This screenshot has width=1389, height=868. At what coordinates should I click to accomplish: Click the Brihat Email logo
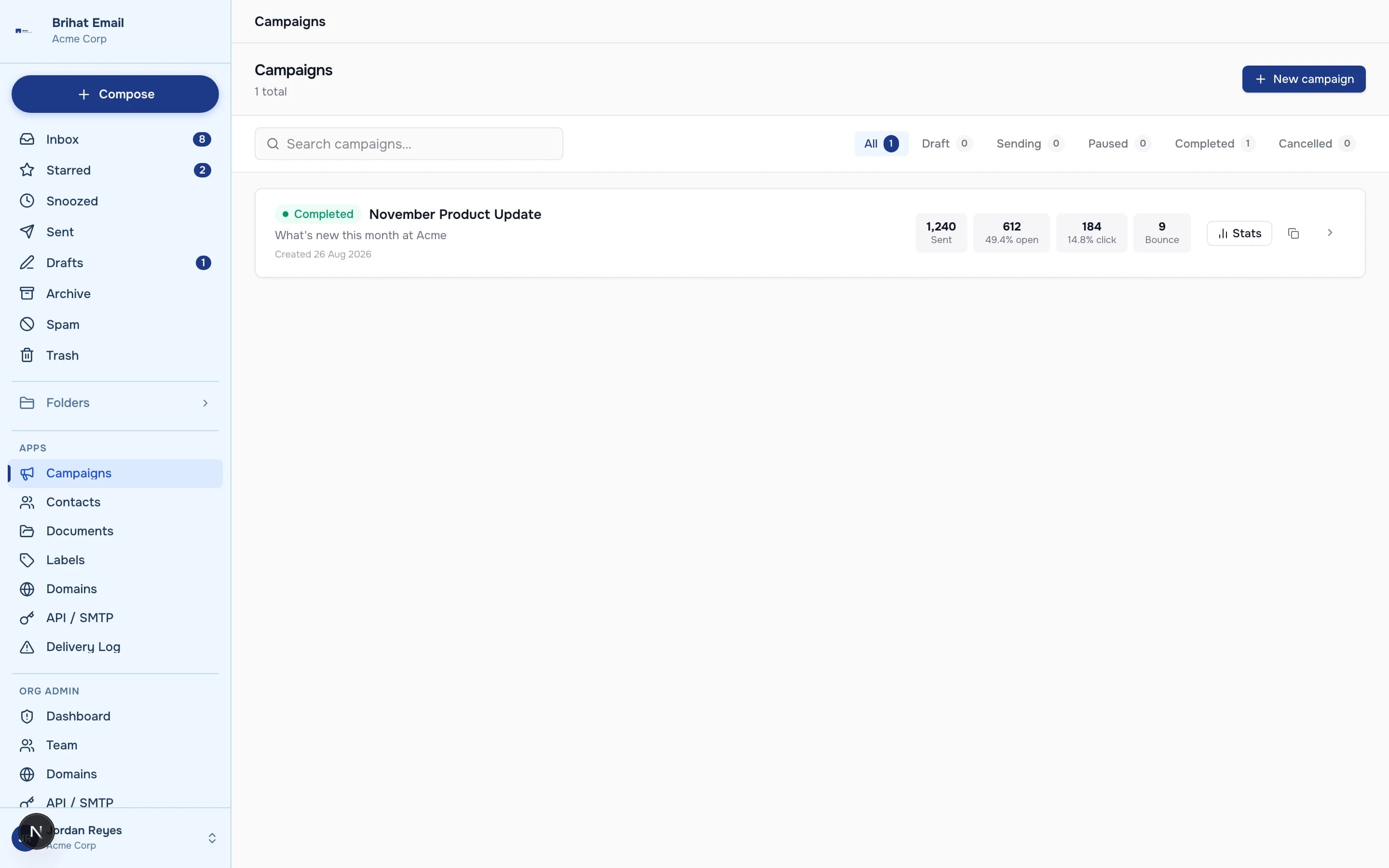pos(24,30)
